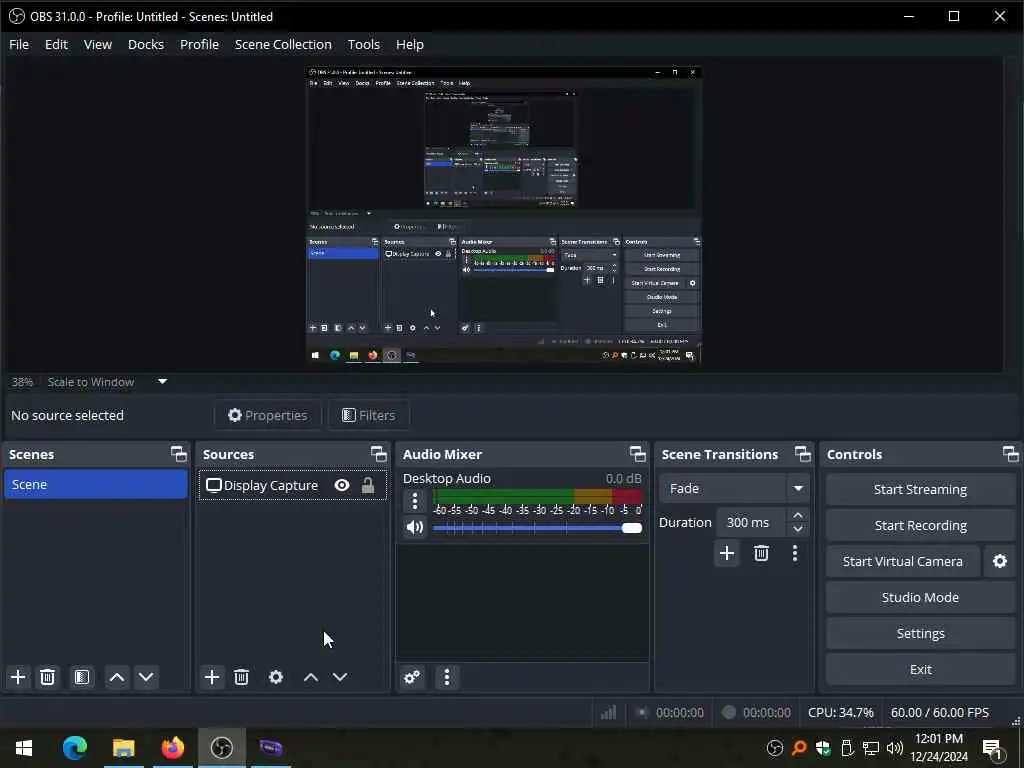Open scene filters icon in Scenes dock
The image size is (1024, 768).
pyautogui.click(x=82, y=677)
